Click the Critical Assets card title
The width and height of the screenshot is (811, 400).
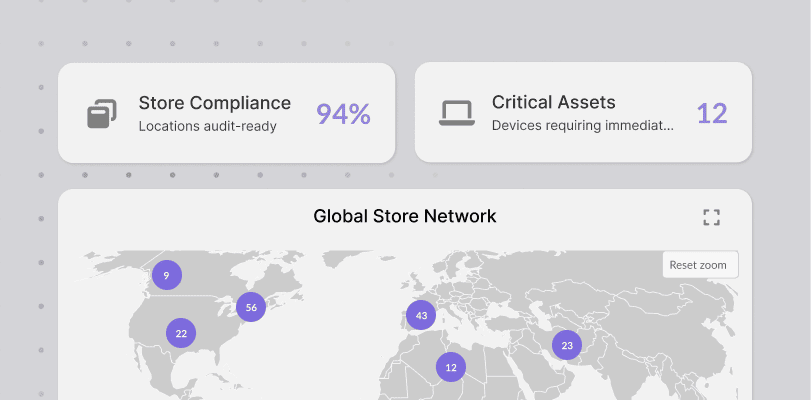pyautogui.click(x=553, y=103)
